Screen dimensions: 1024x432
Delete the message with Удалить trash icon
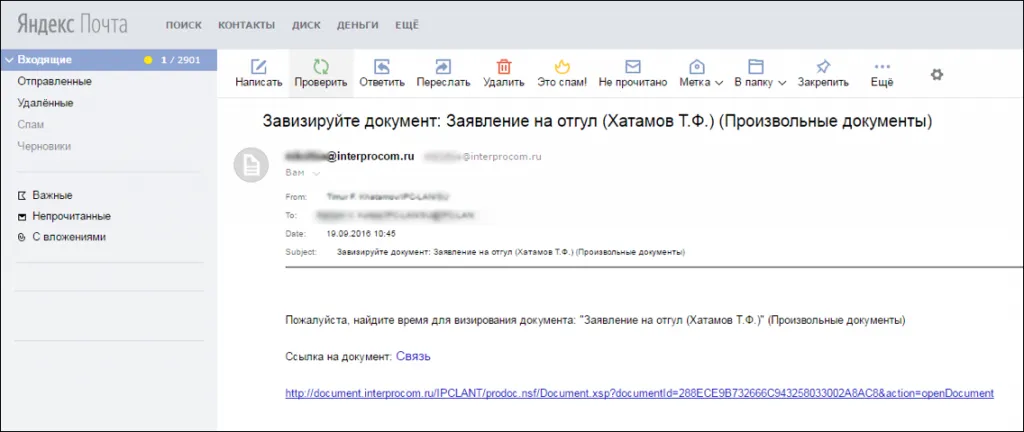[x=504, y=67]
